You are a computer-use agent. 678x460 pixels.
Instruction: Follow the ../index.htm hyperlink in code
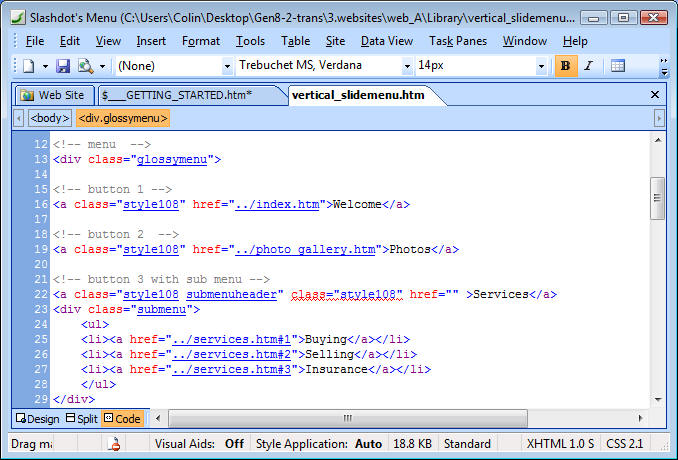277,204
